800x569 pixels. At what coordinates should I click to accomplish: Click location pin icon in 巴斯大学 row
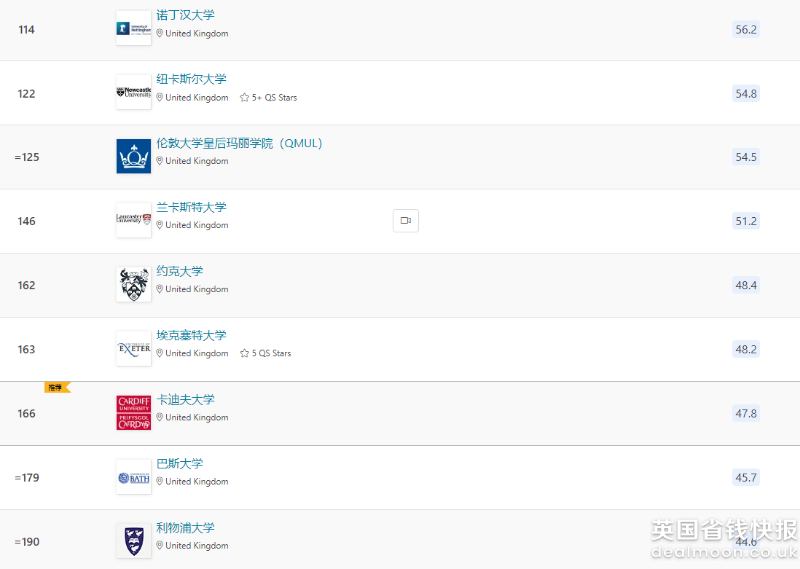click(x=160, y=481)
